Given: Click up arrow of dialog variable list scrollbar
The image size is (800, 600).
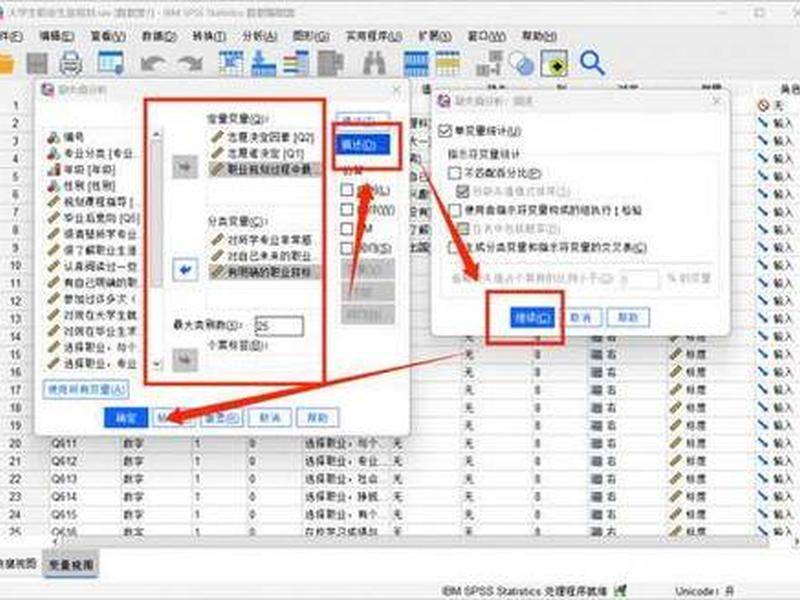Looking at the screenshot, I should pos(157,135).
